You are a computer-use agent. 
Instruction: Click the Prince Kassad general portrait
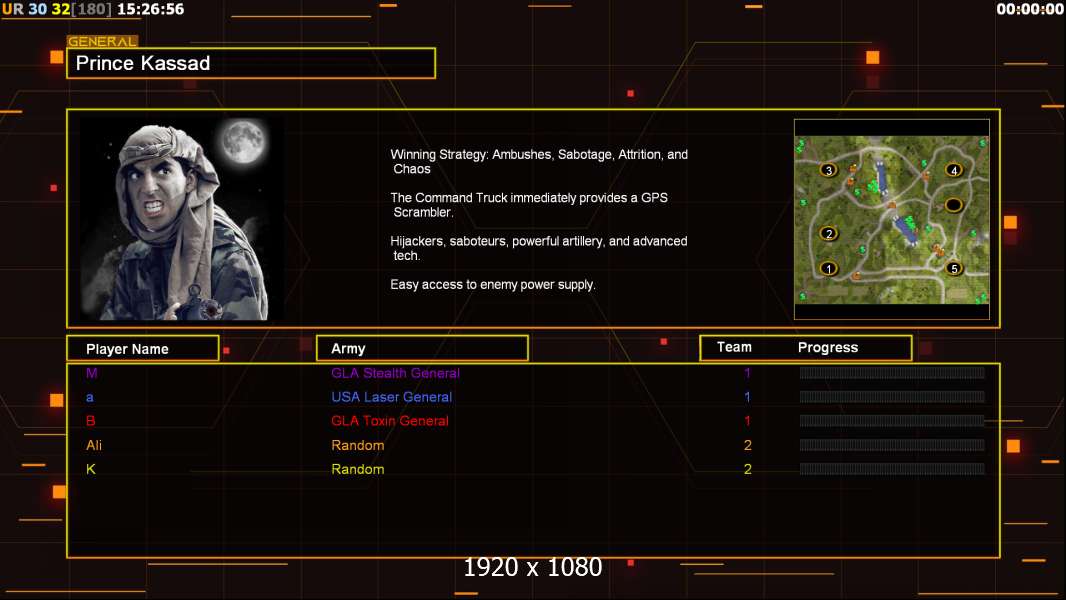coord(182,219)
